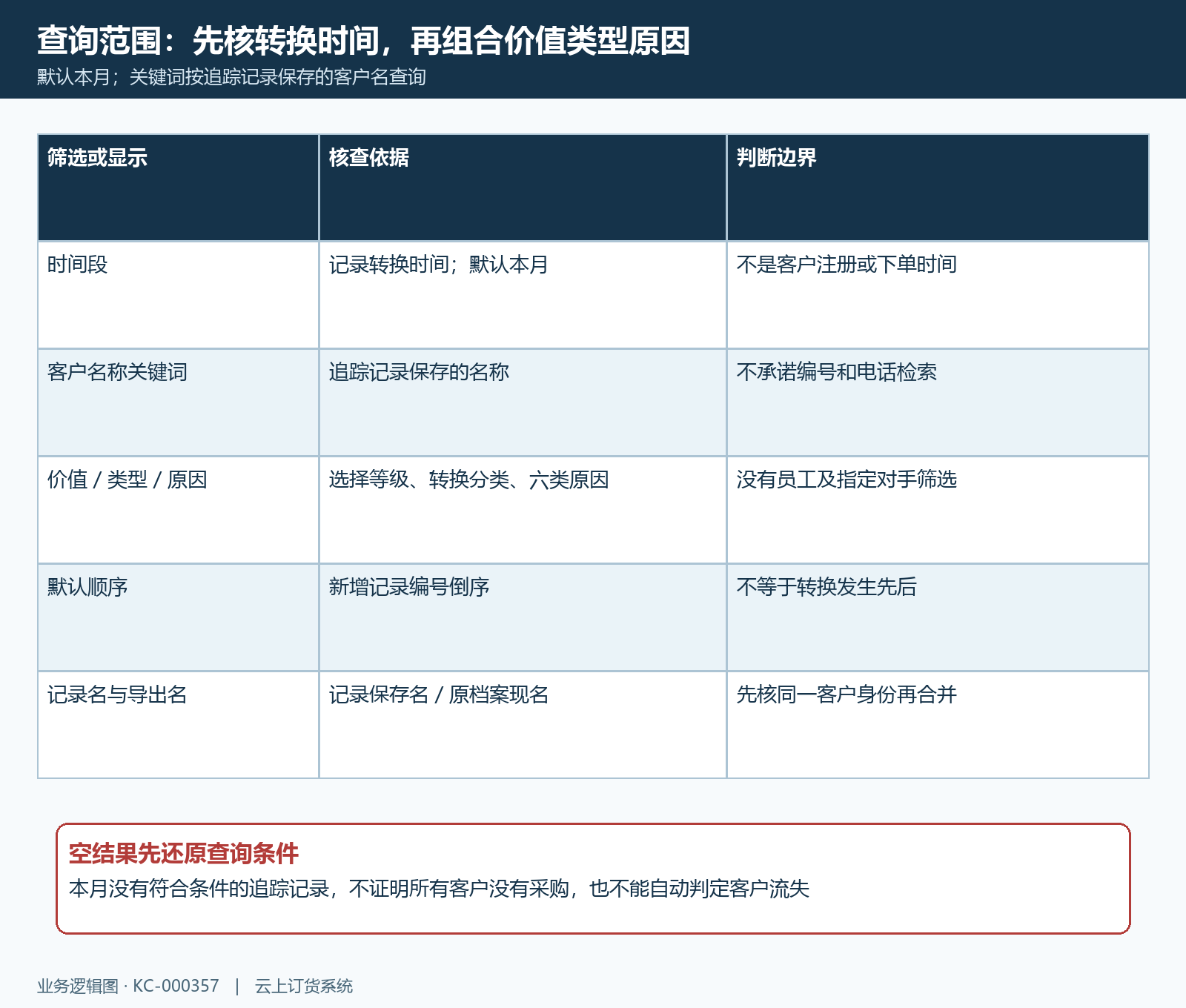Click the cell 记录保存名 / 原档案现名
Image resolution: width=1186 pixels, height=1008 pixels.
click(x=523, y=725)
